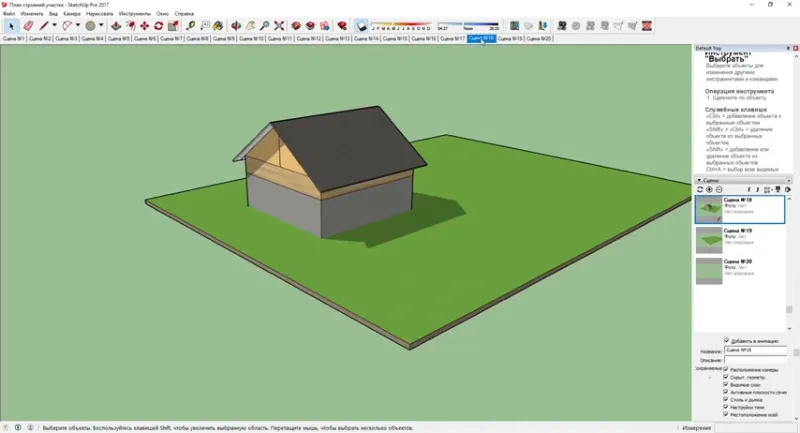The height and width of the screenshot is (433, 800).
Task: Select the Eraser tool
Action: (28, 26)
